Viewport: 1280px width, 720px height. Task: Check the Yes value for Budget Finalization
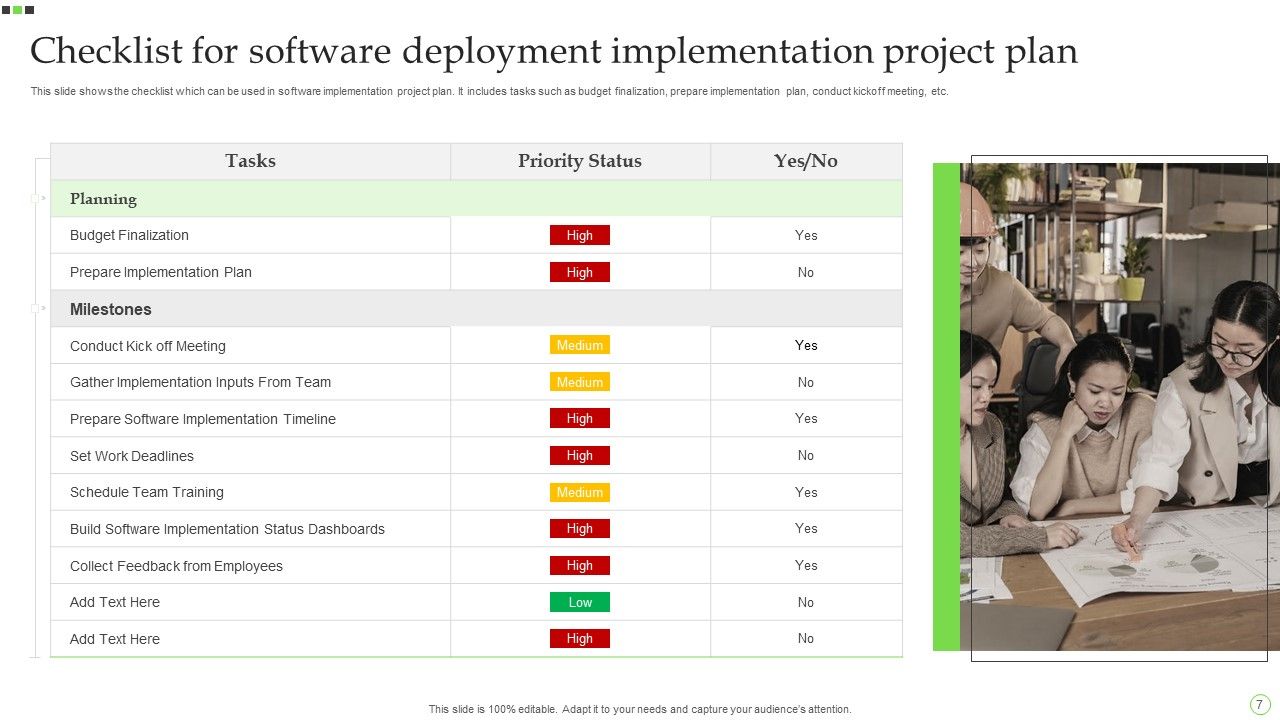point(806,235)
